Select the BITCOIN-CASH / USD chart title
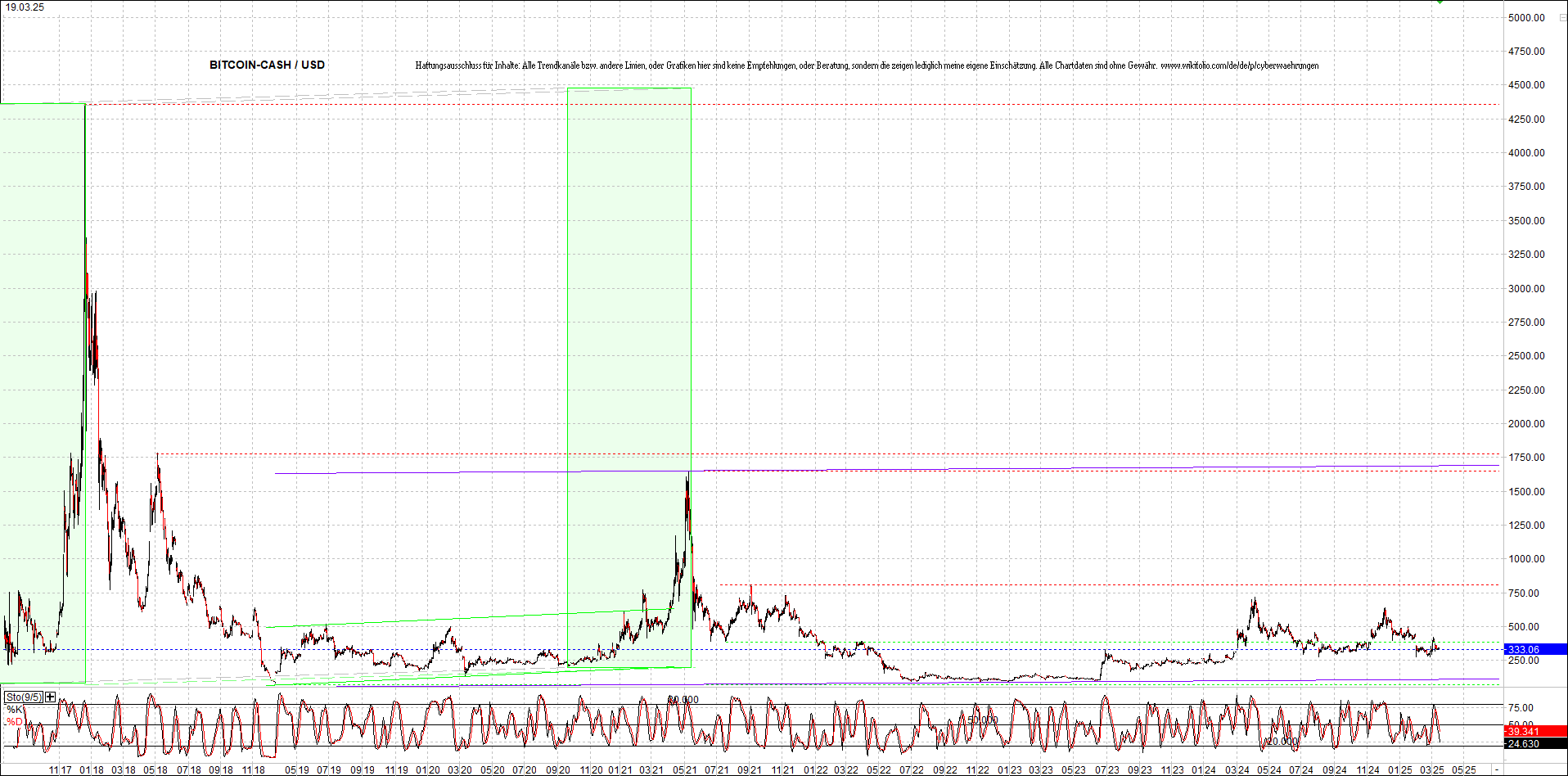The width and height of the screenshot is (1568, 776). tap(267, 65)
